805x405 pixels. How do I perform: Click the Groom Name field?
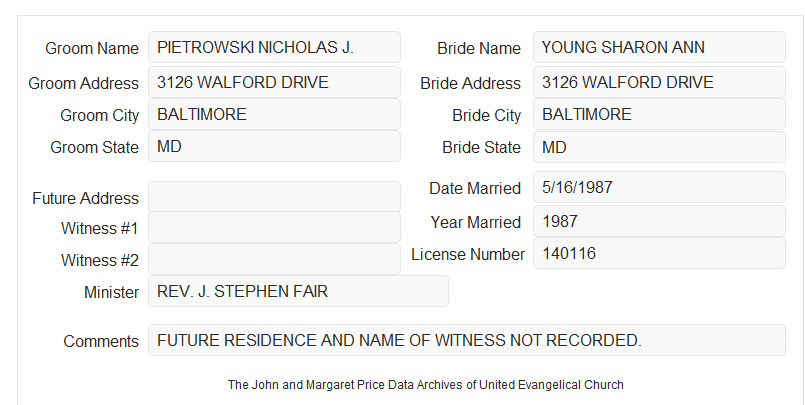point(274,47)
